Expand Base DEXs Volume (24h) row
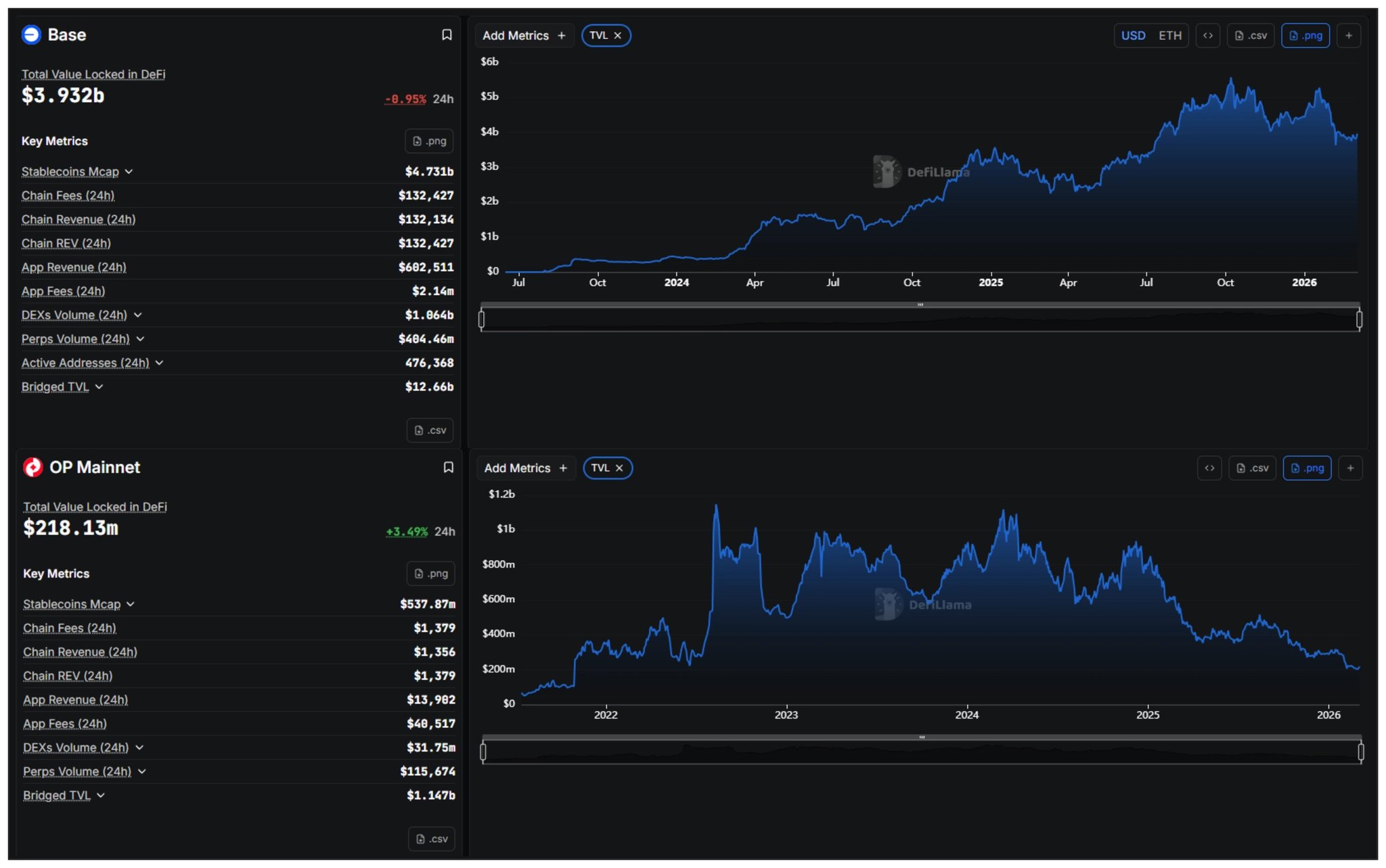The image size is (1386, 868). pos(137,315)
